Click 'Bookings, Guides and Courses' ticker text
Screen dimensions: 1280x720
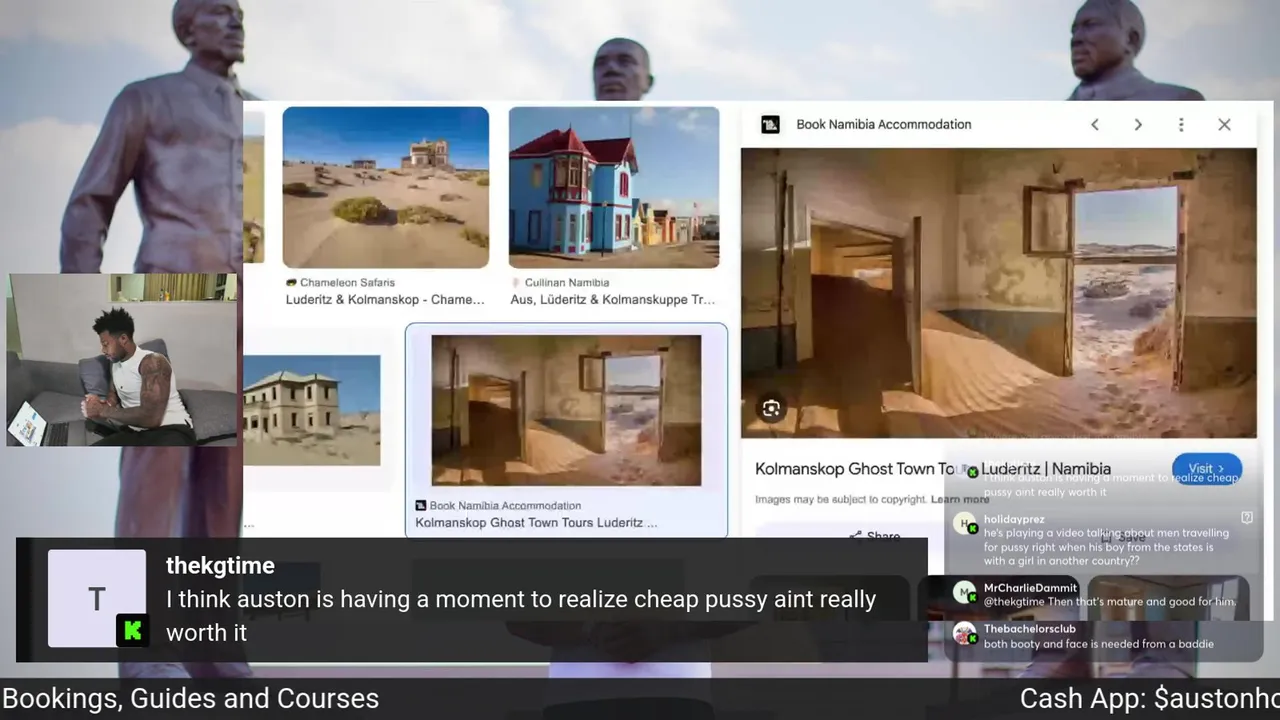pos(190,698)
